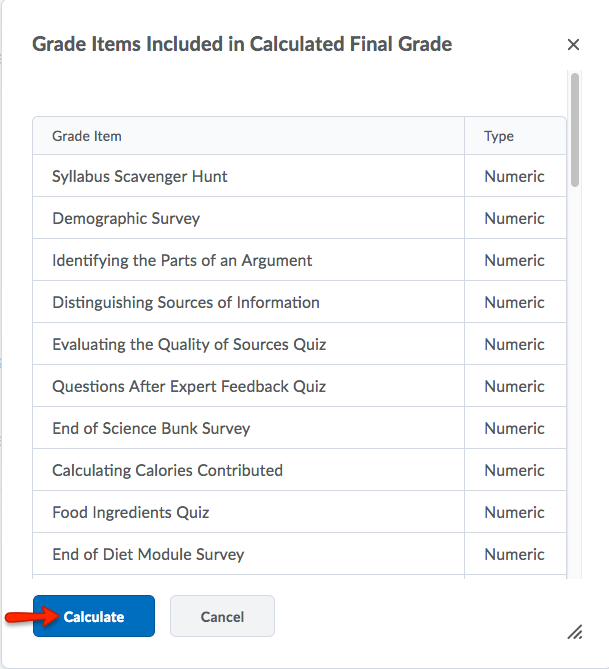The image size is (609, 669).
Task: Click Numeric type beside Food Ingredients Quiz
Action: (514, 513)
